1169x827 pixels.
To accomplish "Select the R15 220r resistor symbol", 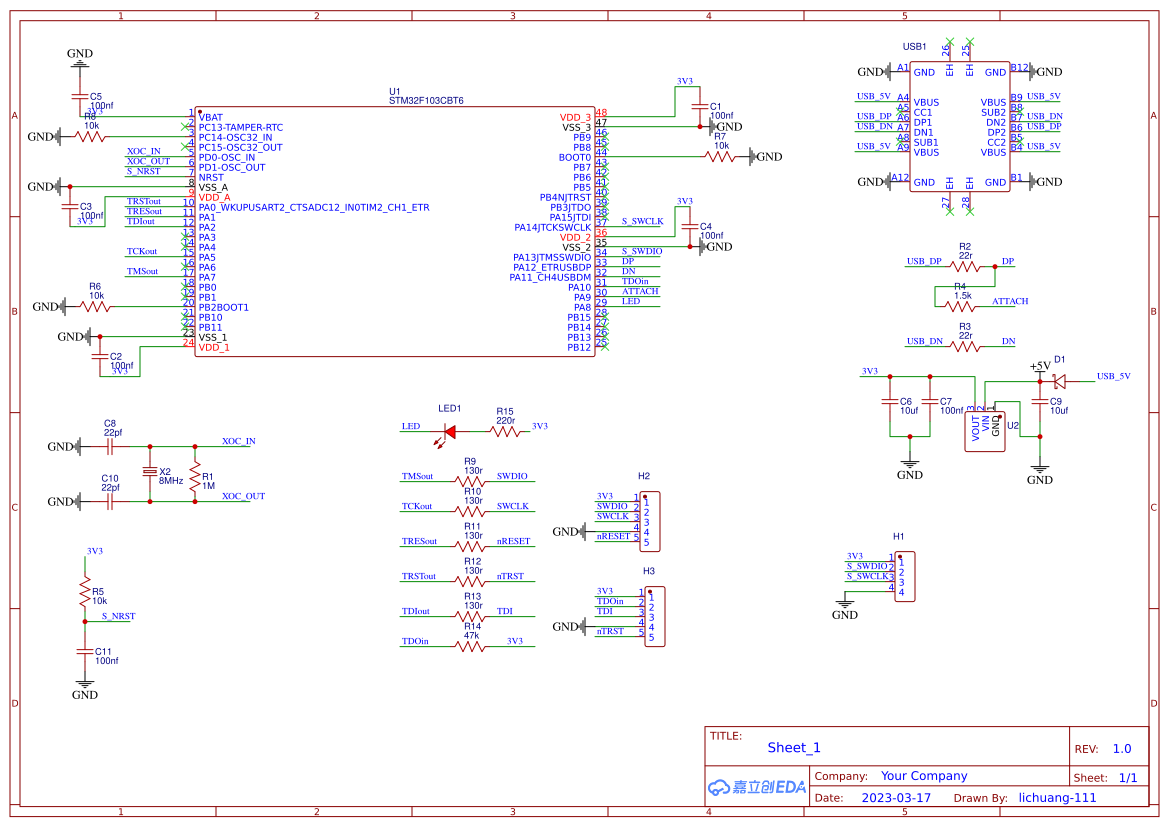I will (x=505, y=432).
